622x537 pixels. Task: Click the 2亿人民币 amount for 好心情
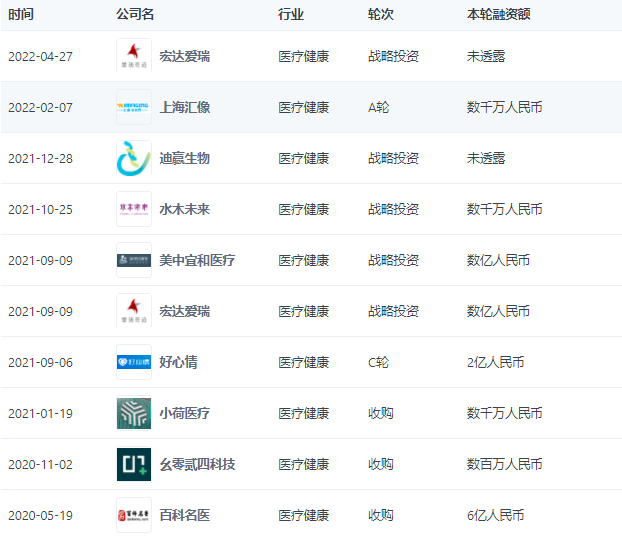point(495,362)
